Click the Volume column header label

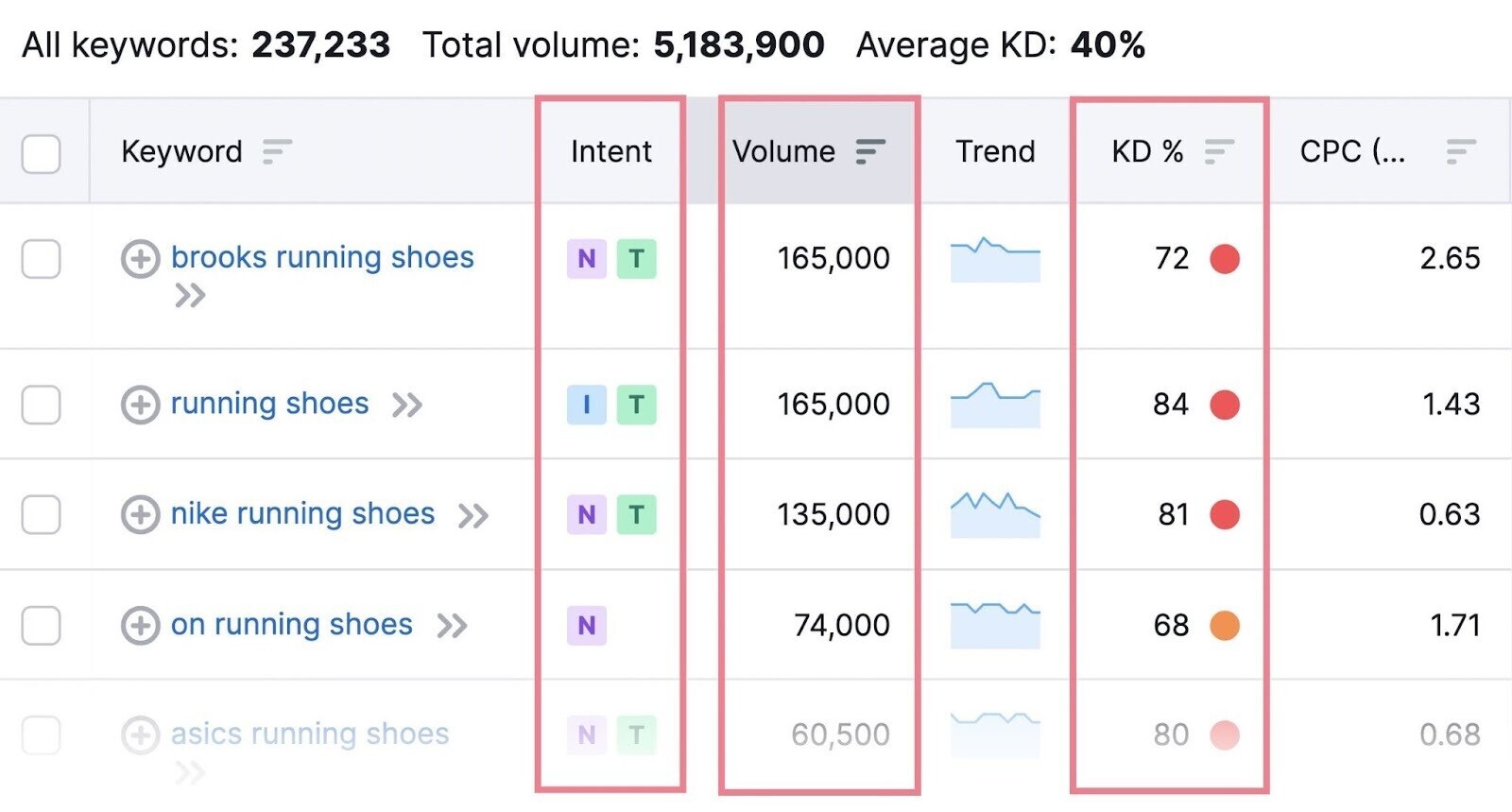tap(783, 151)
